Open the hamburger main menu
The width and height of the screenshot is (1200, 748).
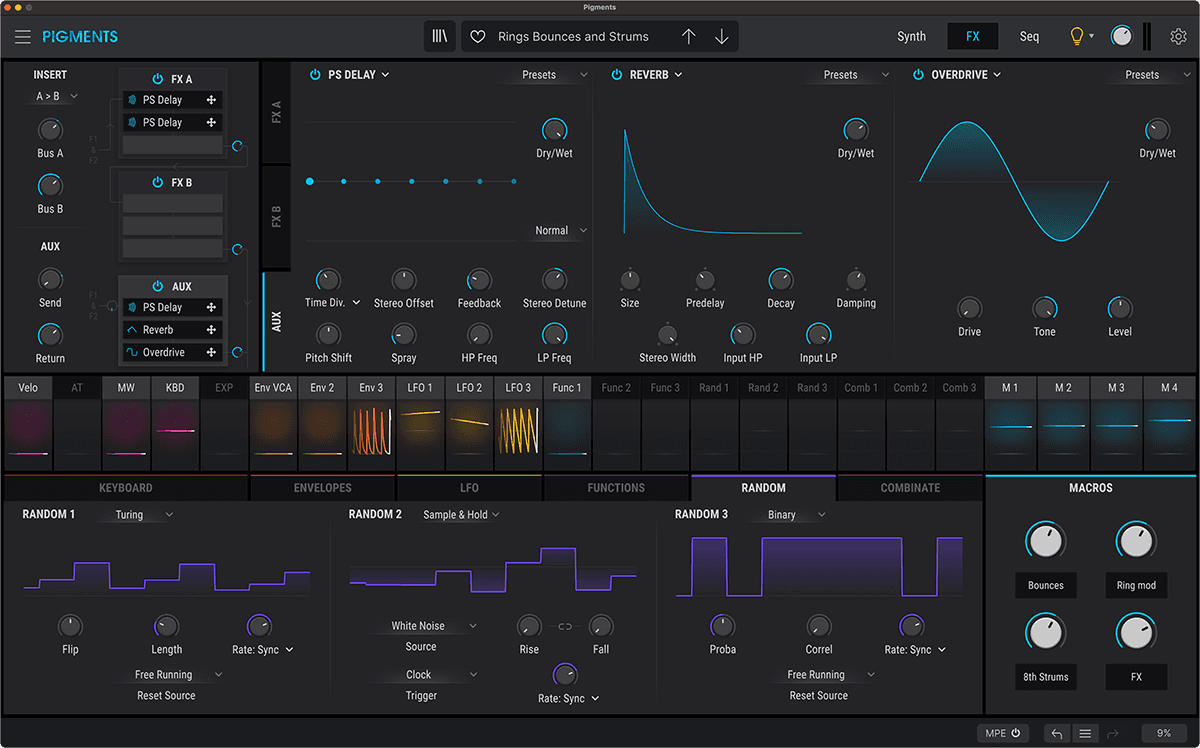coord(22,37)
